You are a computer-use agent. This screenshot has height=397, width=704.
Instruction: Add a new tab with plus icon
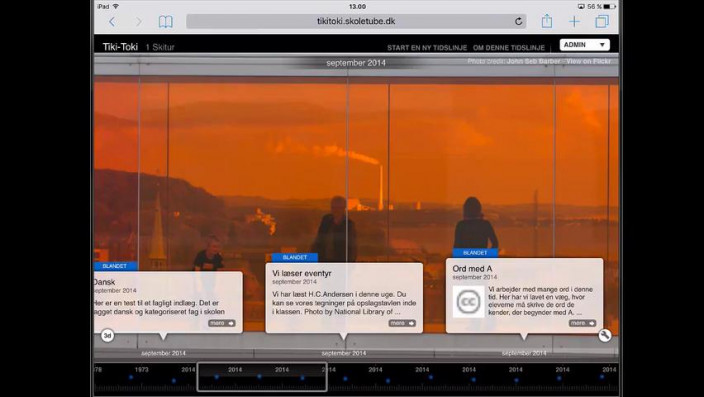click(x=574, y=22)
